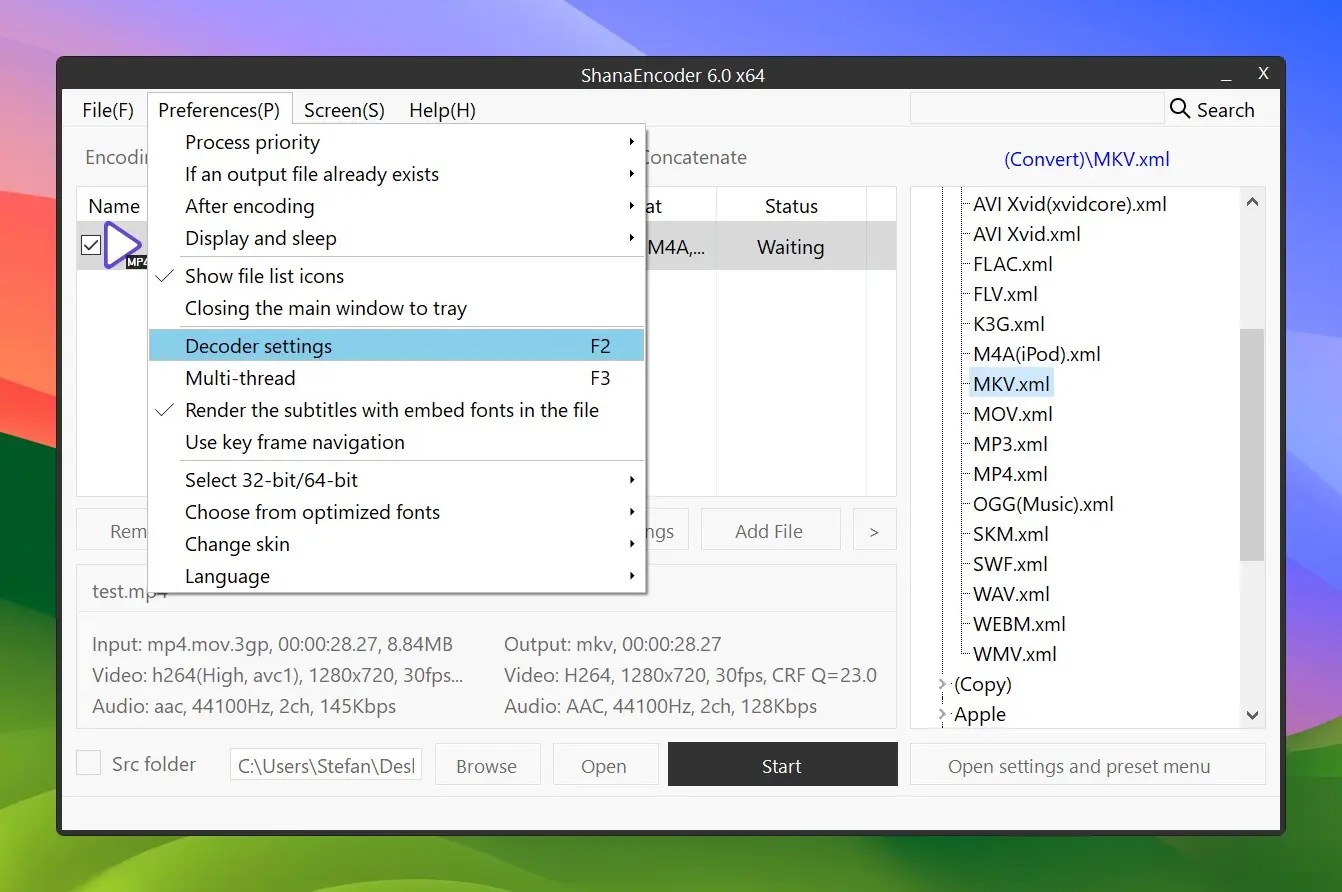Expand the Apple preset folder
Screen dimensions: 1342x892
click(x=942, y=714)
